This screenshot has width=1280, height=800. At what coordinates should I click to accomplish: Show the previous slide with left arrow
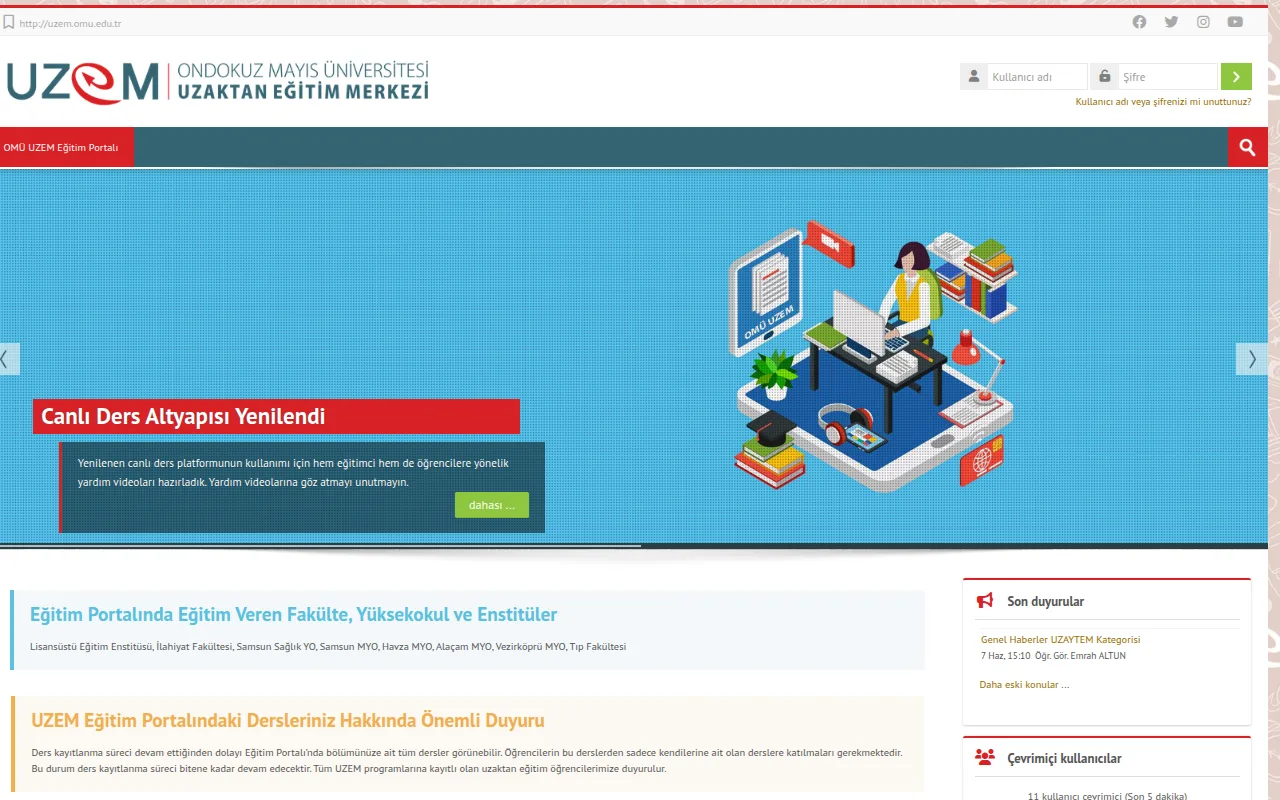9,359
